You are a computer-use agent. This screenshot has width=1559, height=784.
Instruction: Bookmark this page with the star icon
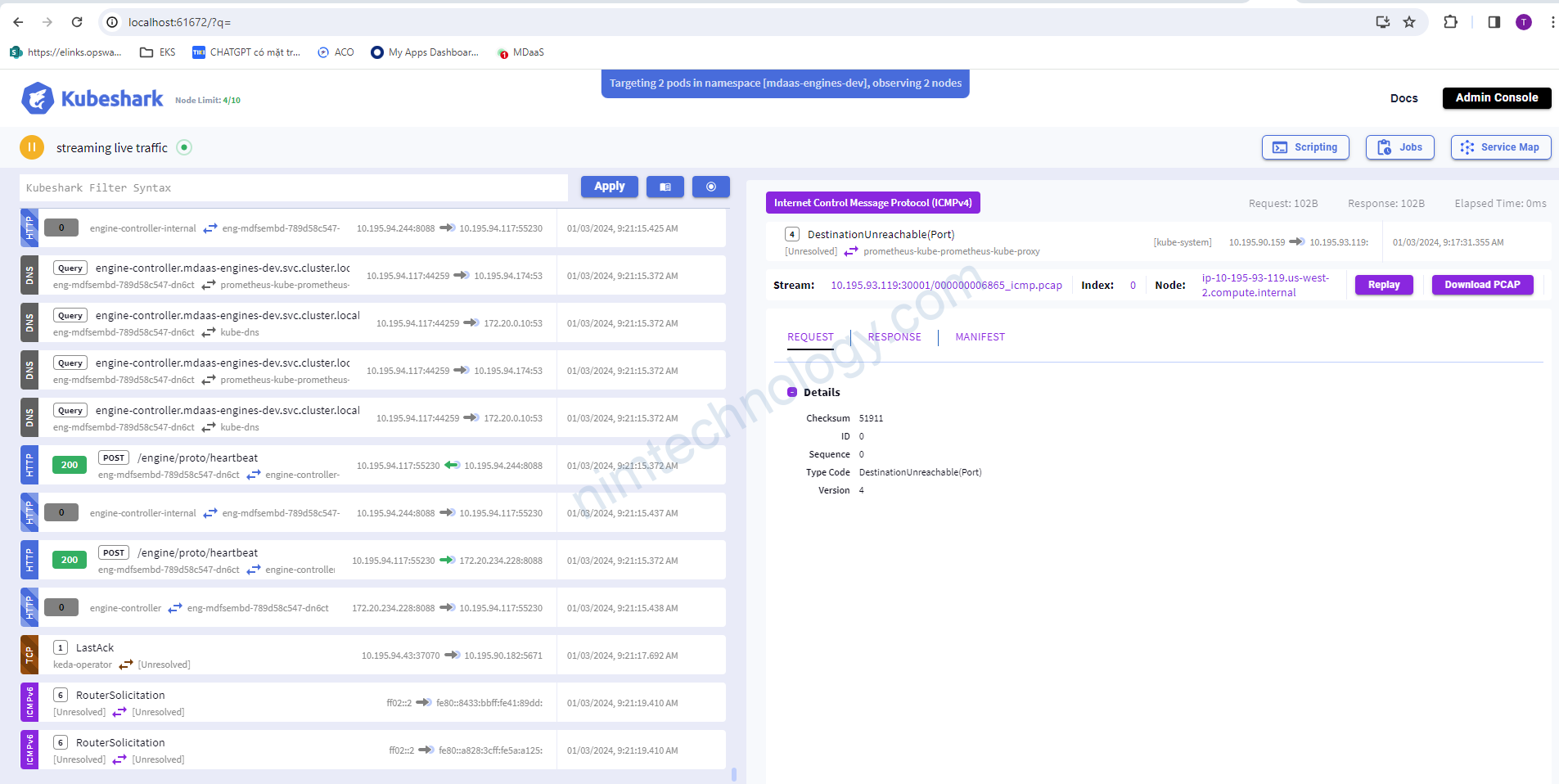pos(1409,22)
